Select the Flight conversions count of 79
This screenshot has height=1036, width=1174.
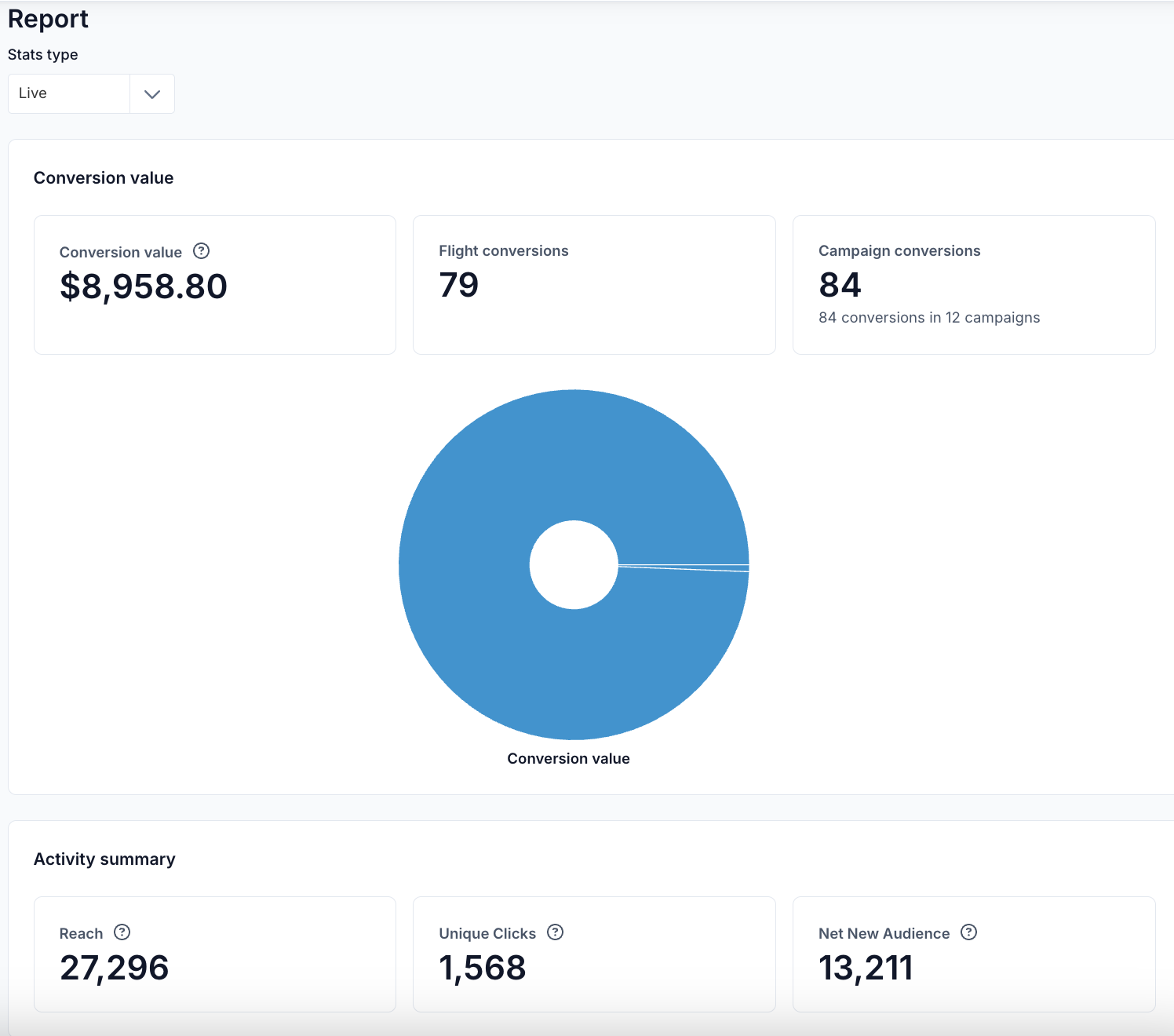point(459,285)
